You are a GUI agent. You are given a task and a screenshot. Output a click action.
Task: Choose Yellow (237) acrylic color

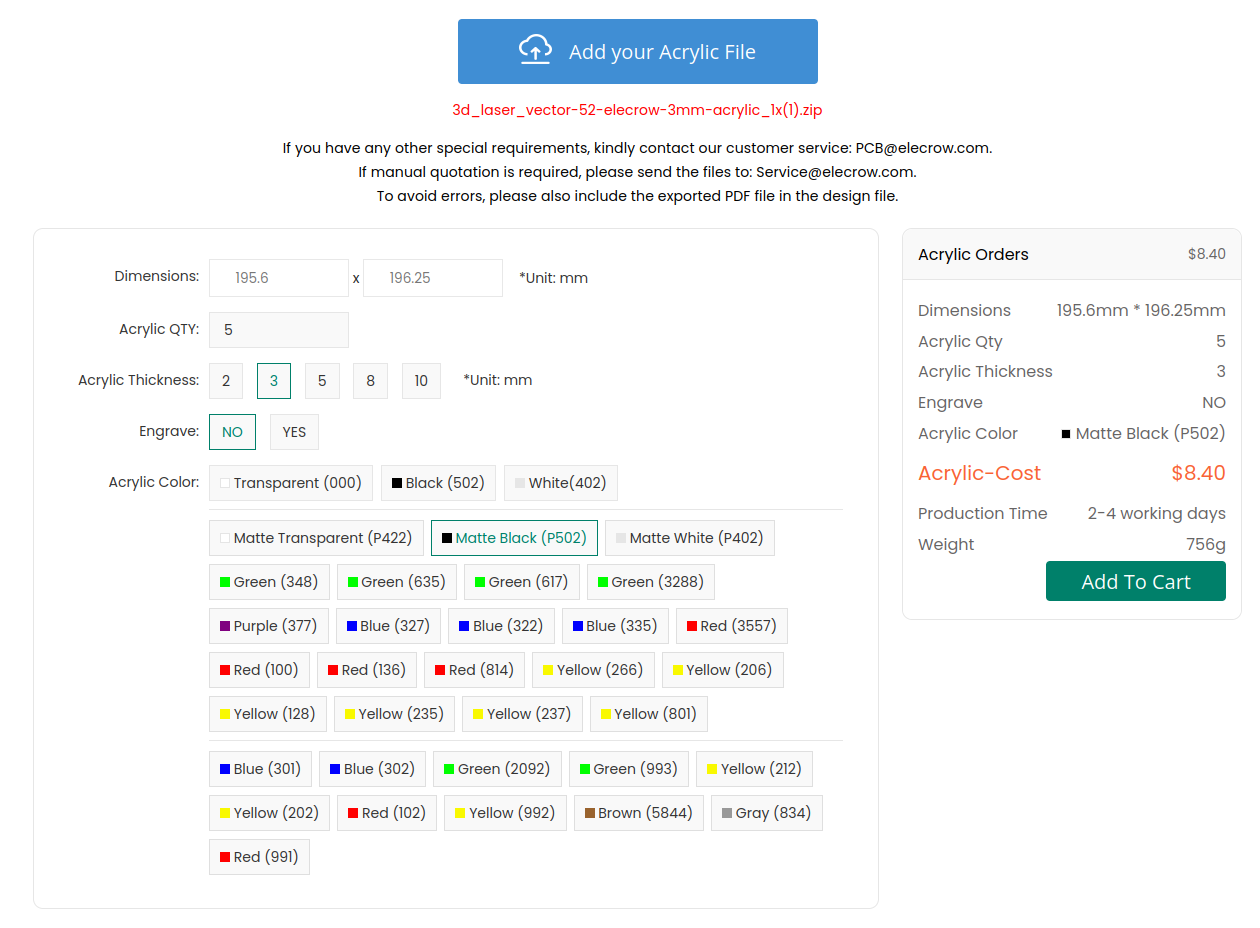(x=523, y=714)
